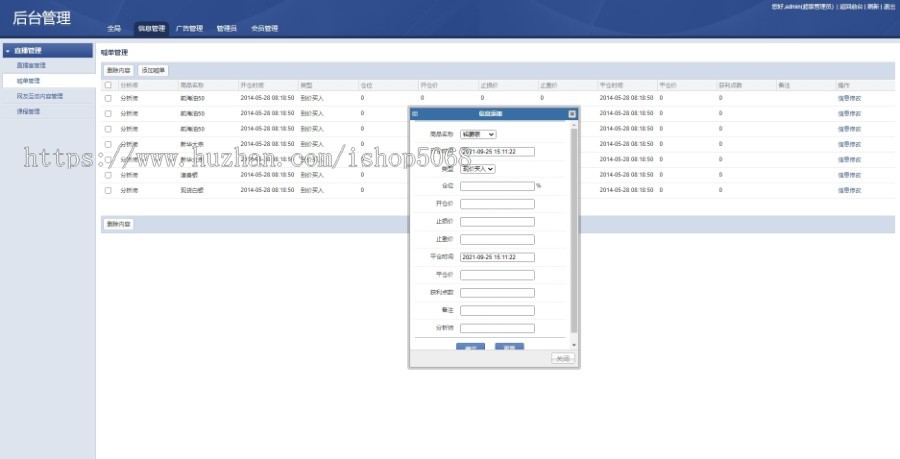Click 信息修改 in the first table row
The height and width of the screenshot is (459, 900).
[849, 99]
